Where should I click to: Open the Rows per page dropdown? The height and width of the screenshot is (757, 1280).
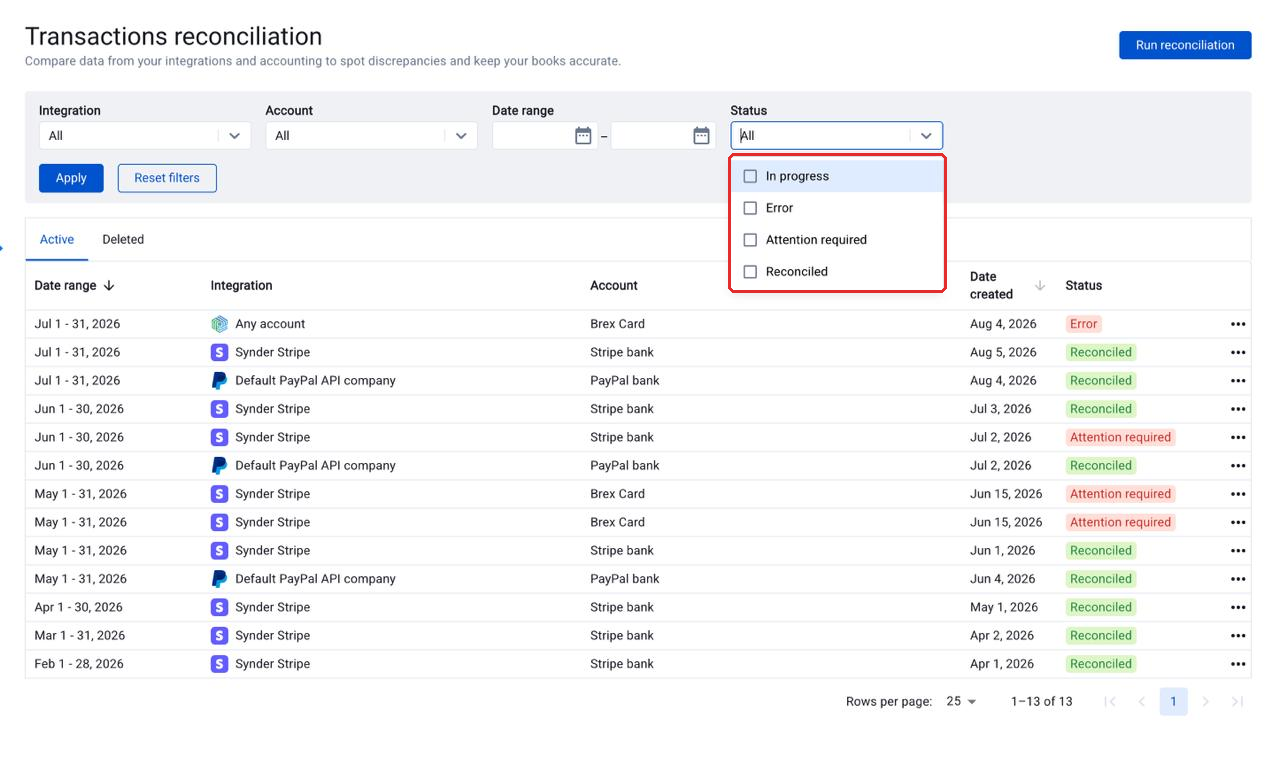[961, 702]
